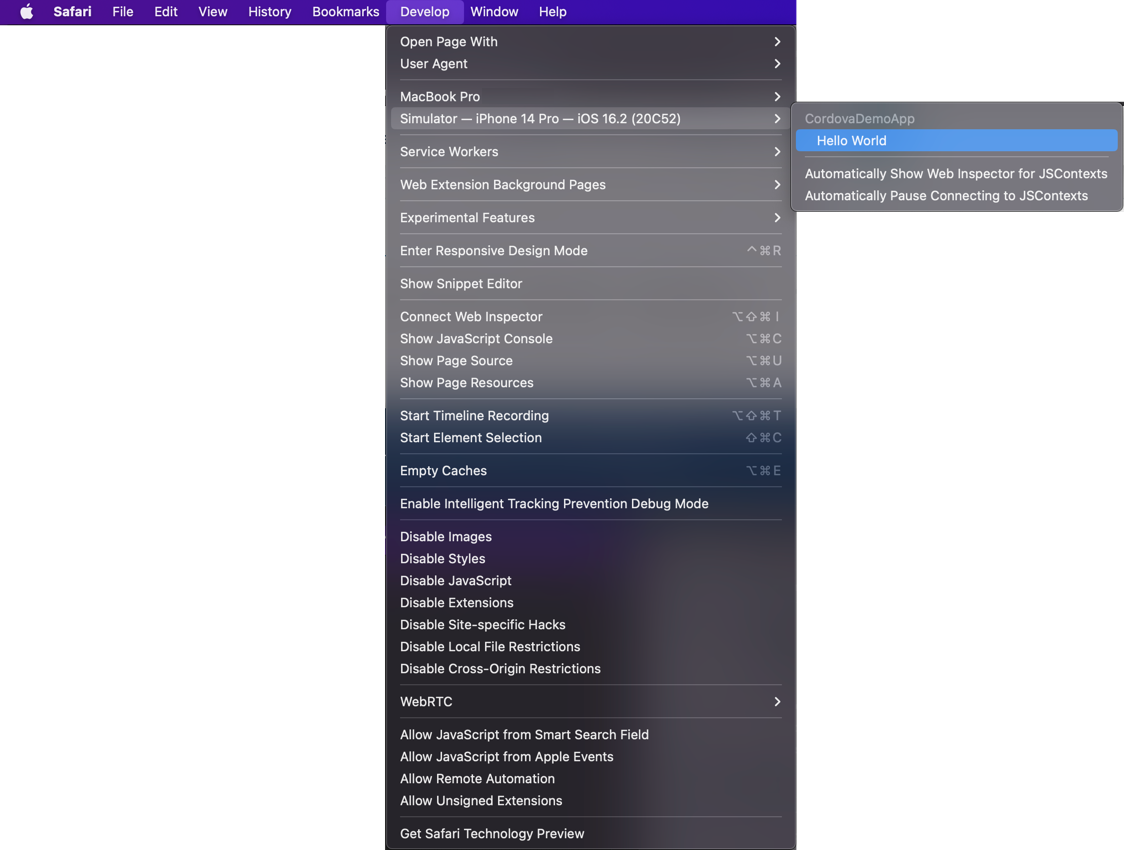Image resolution: width=1124 pixels, height=850 pixels.
Task: Close the open Develop menu
Action: (x=424, y=11)
